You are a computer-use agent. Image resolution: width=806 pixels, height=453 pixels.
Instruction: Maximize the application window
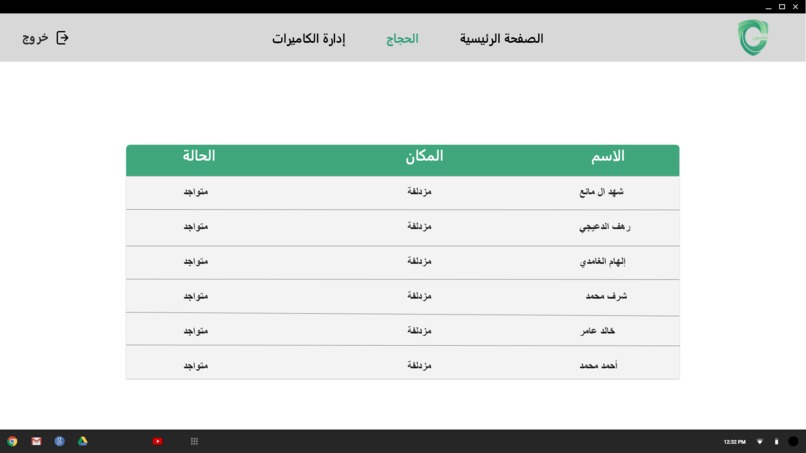coord(782,7)
